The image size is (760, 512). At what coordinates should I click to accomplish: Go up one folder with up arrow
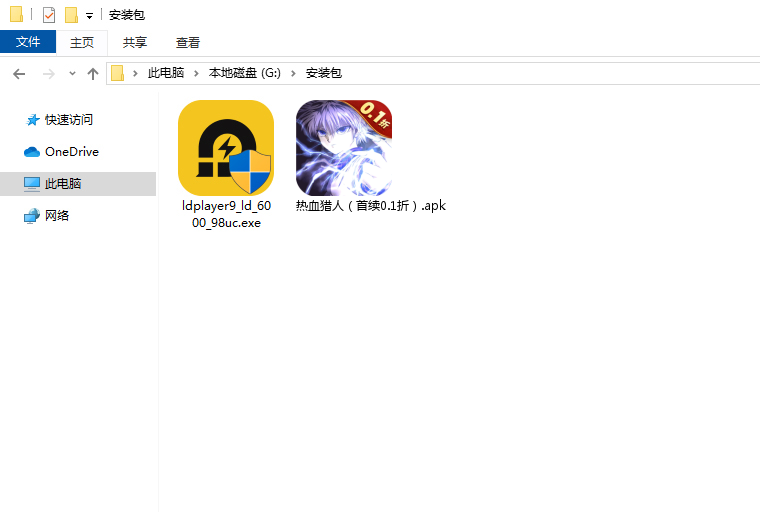tap(93, 73)
